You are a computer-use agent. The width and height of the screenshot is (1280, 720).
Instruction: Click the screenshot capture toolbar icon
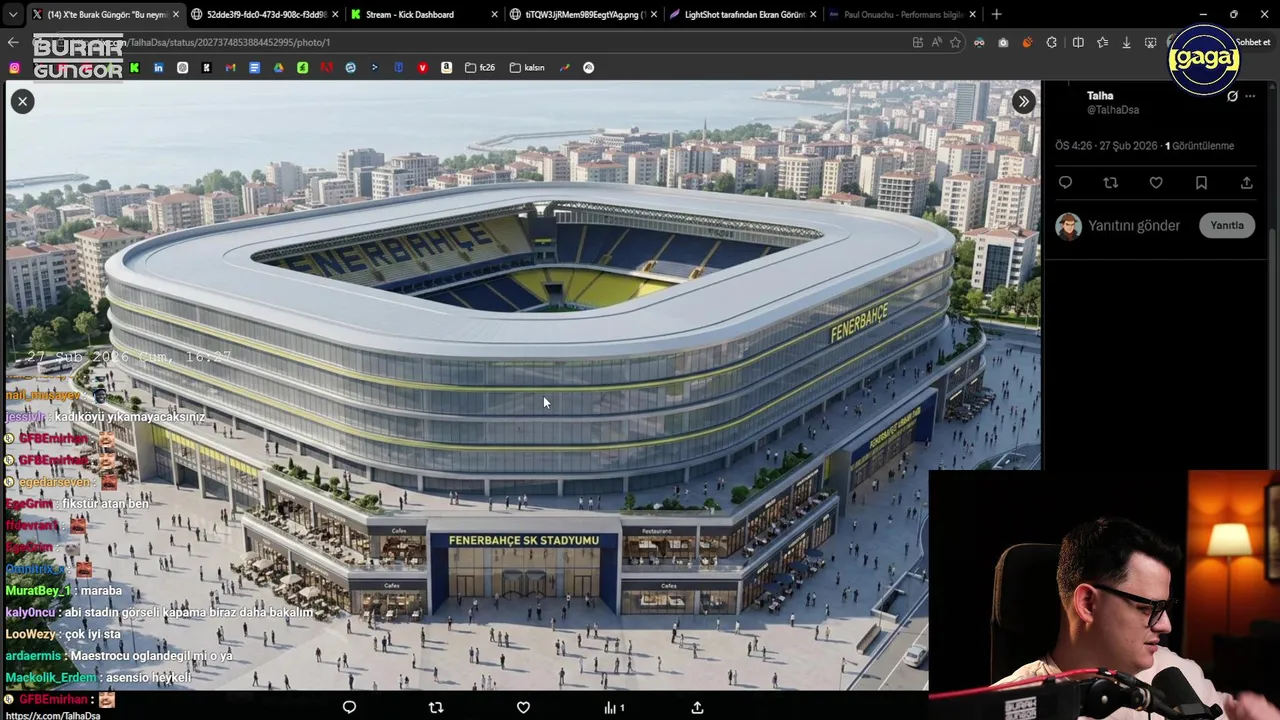[1150, 42]
